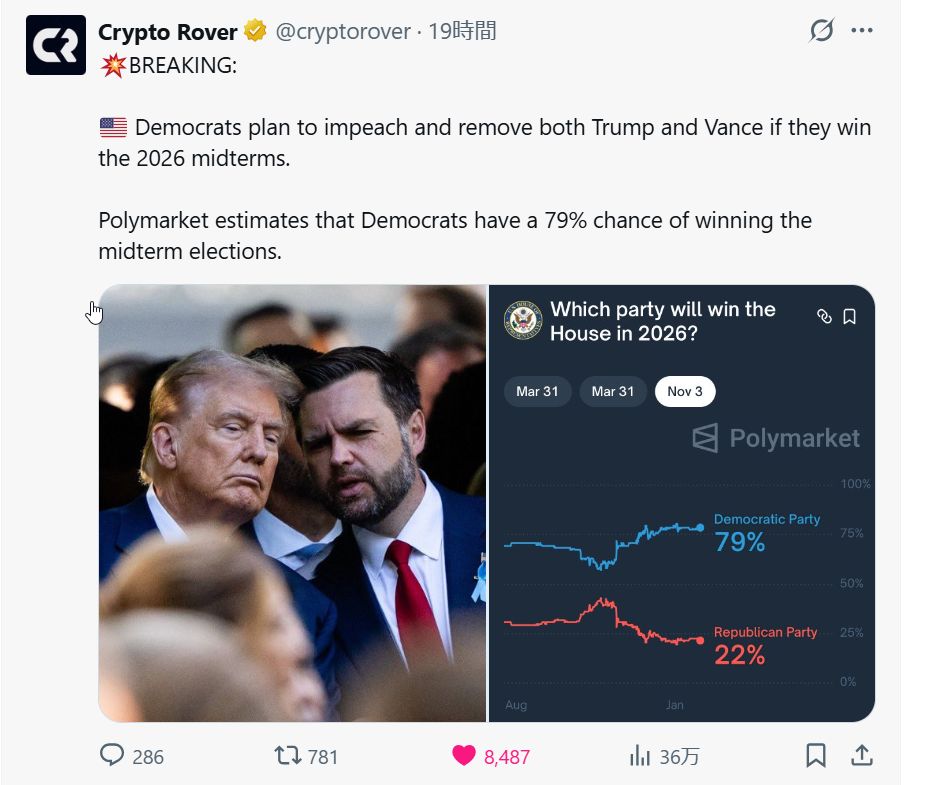Click the share post icon
The image size is (931, 785).
tap(860, 756)
